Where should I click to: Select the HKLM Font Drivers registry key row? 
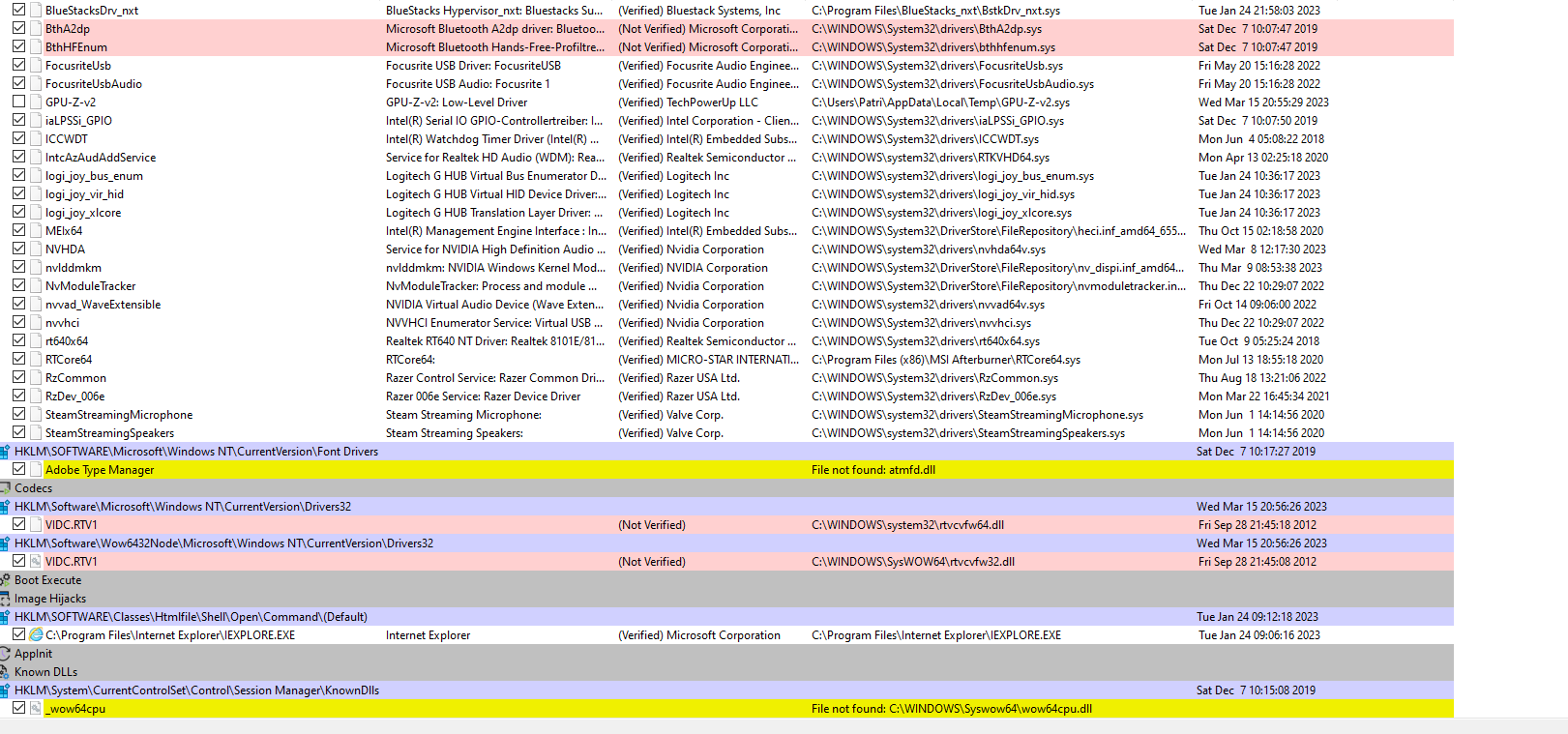coord(726,452)
